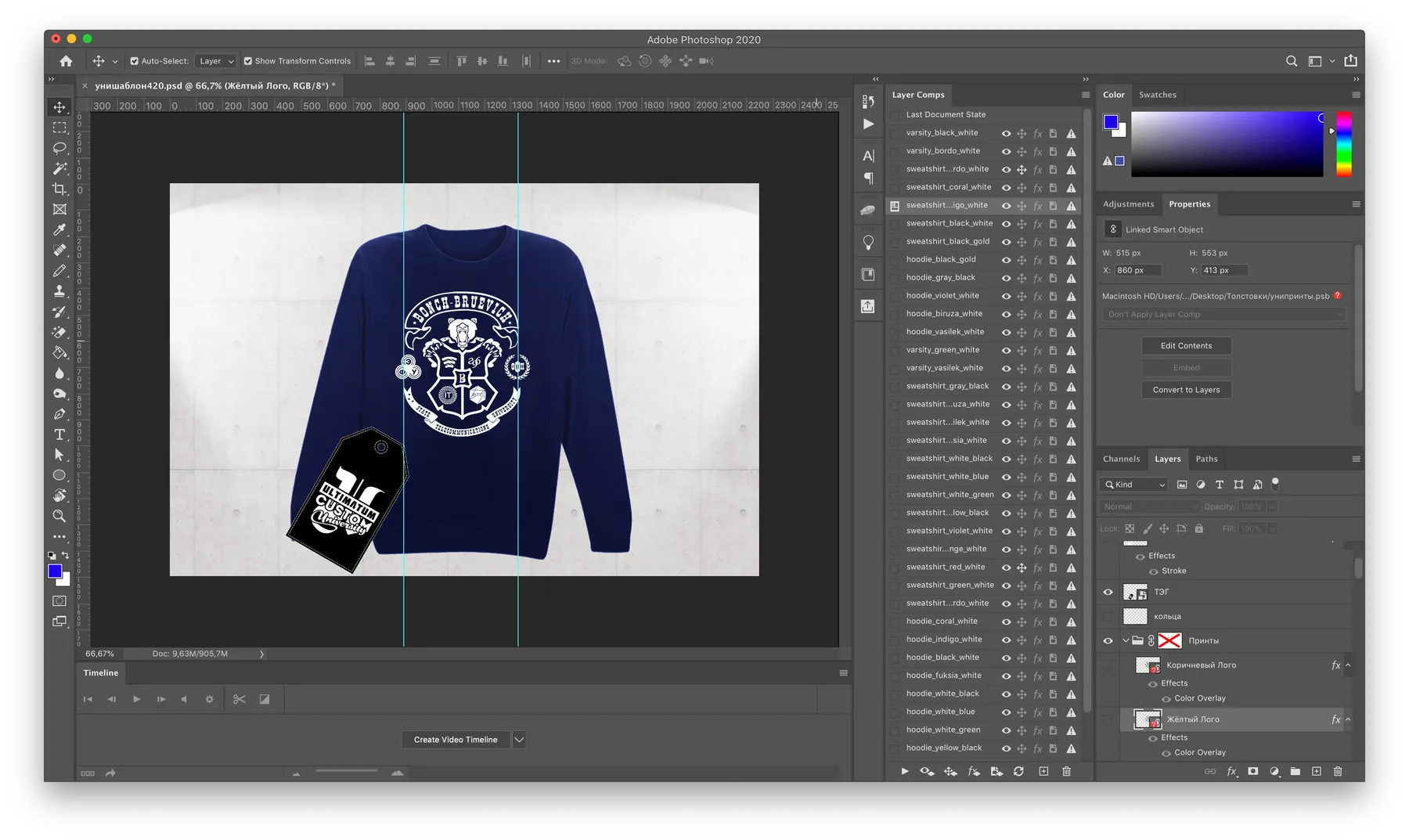Toggle visibility eye for hoodie_gray_black comp
Image resolution: width=1409 pixels, height=840 pixels.
pos(1006,278)
